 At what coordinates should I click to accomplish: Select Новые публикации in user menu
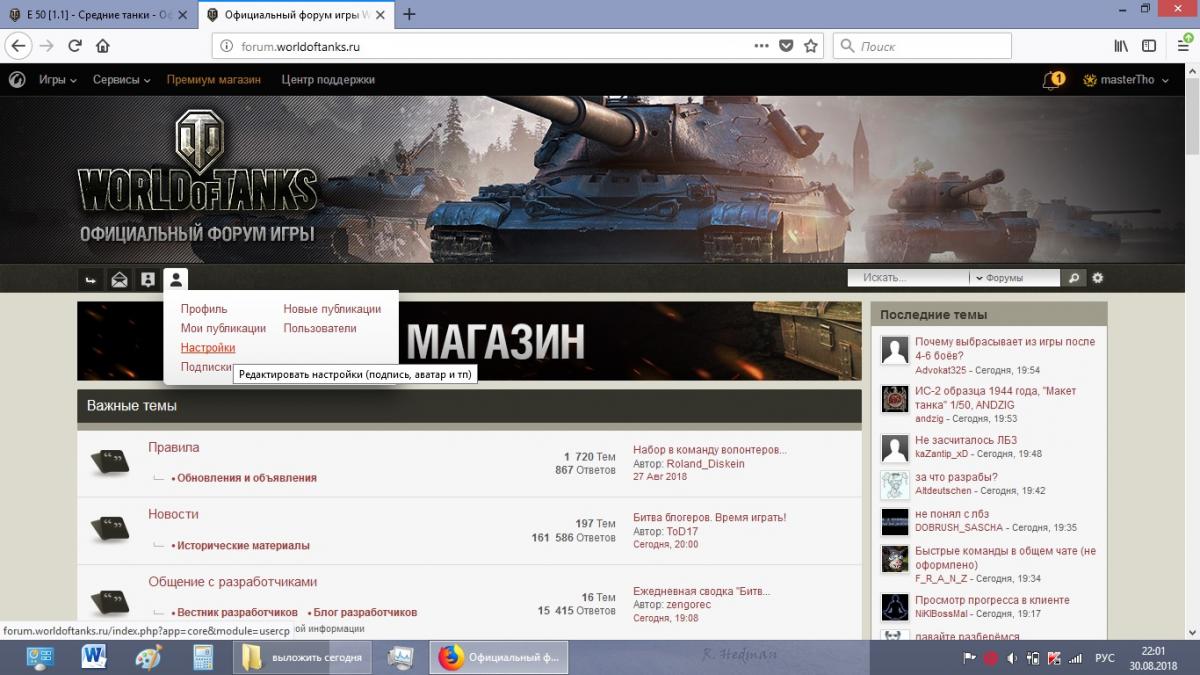332,309
